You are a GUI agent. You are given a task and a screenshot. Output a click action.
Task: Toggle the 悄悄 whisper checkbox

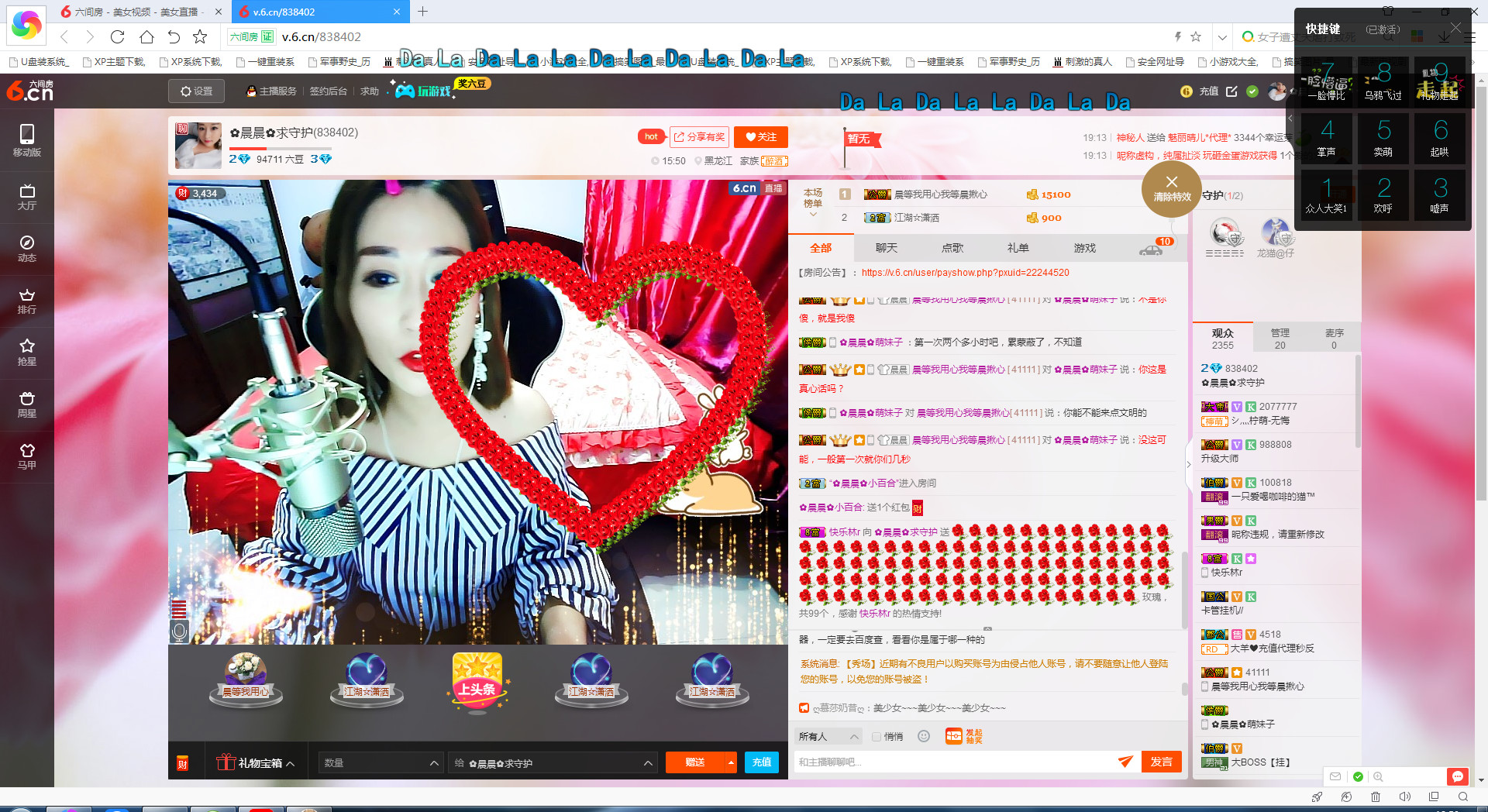[877, 737]
